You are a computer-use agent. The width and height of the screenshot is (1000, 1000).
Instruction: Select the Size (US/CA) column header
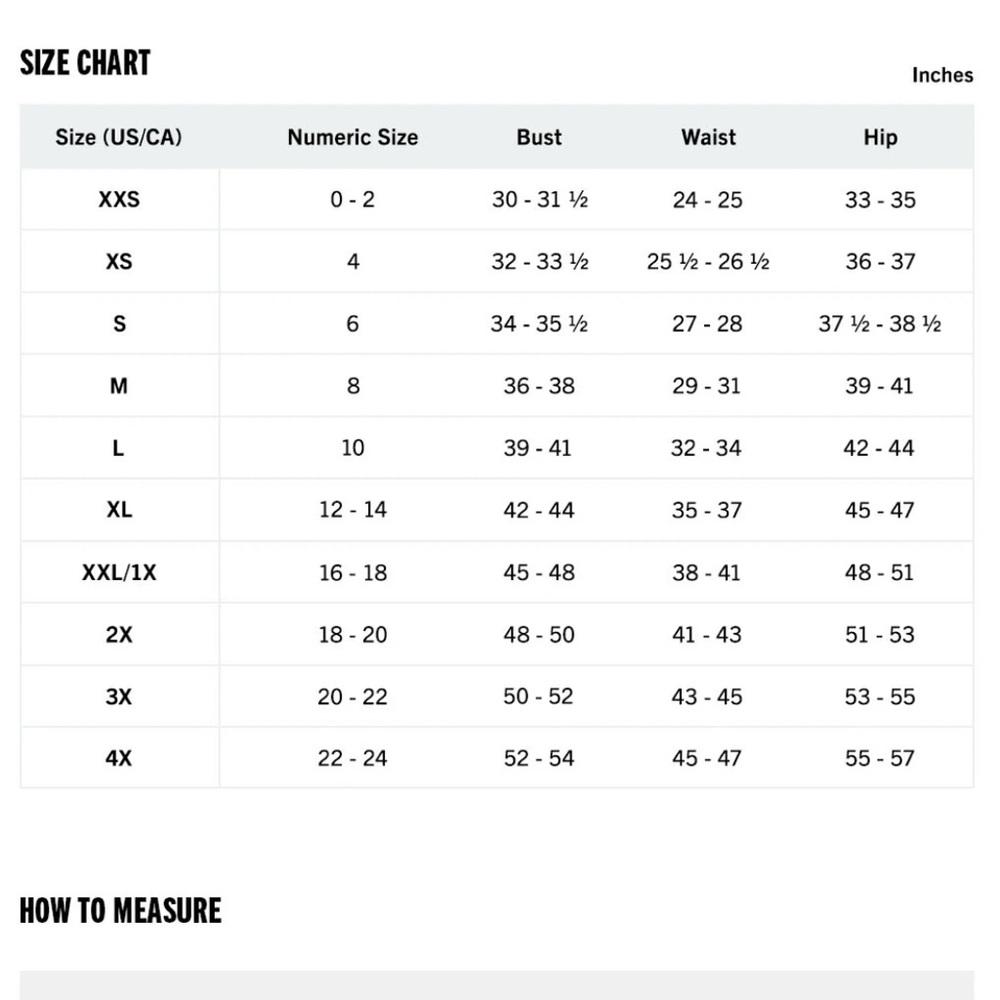[119, 137]
